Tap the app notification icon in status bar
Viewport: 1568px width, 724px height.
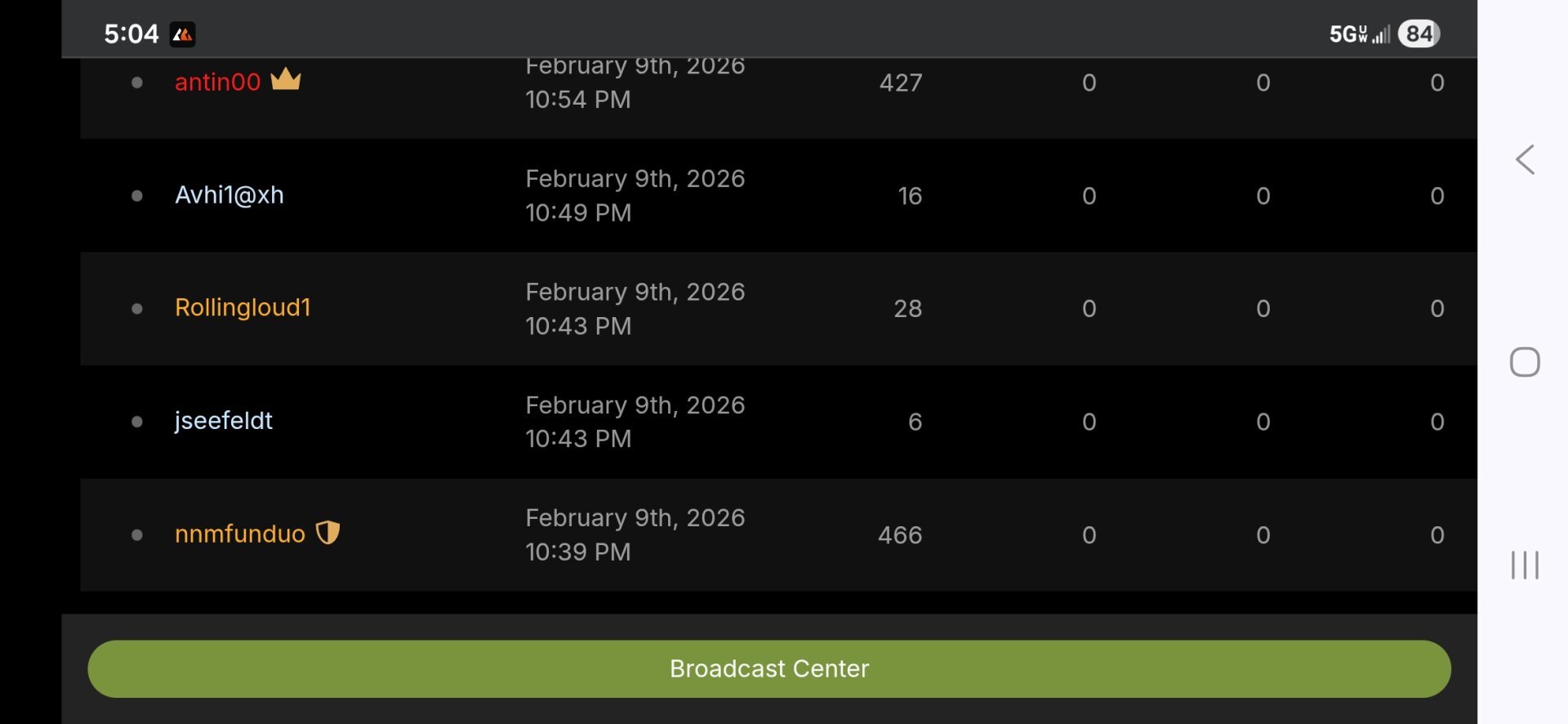coord(182,34)
